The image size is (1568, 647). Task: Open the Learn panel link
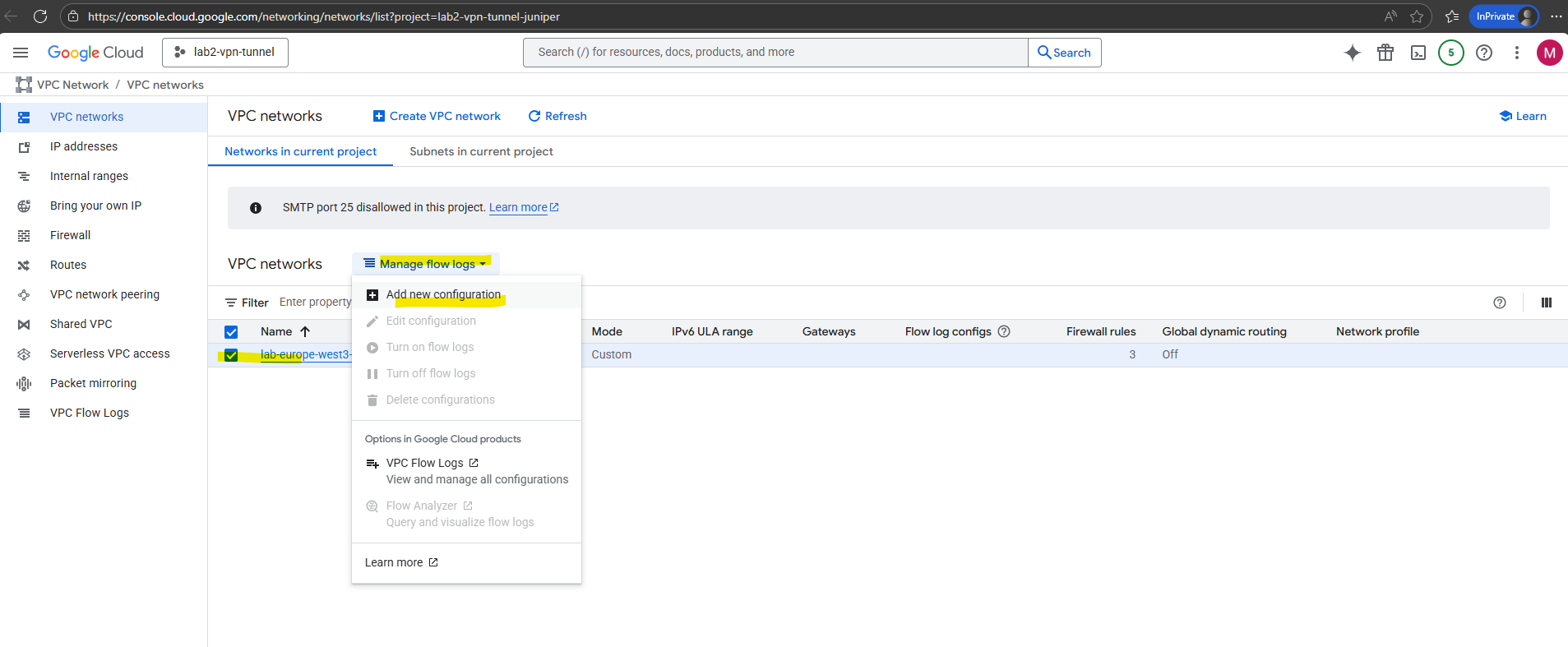tap(1523, 116)
